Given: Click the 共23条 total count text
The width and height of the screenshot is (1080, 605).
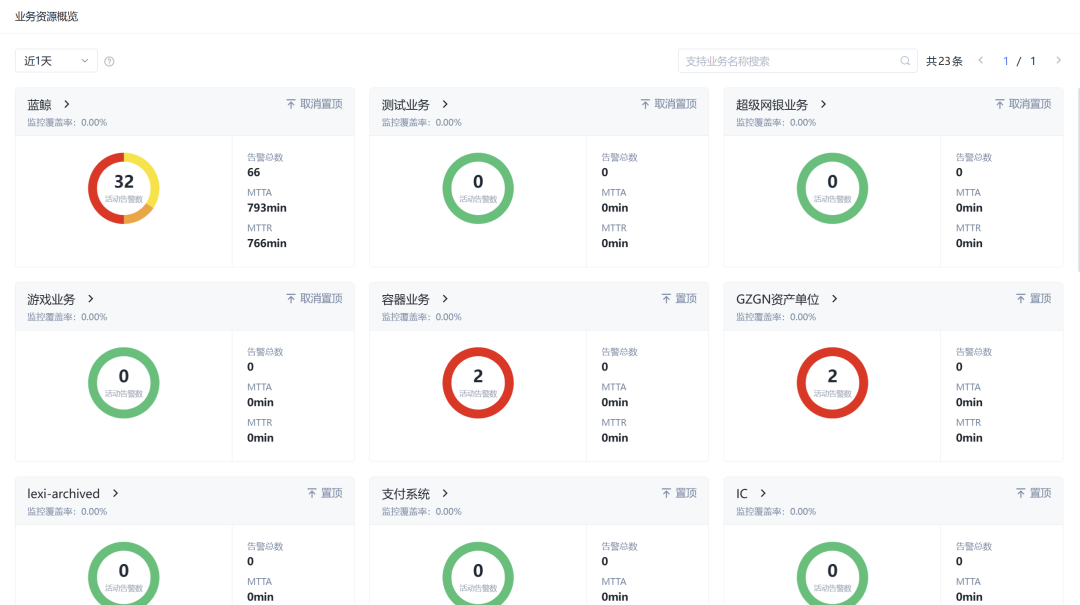Looking at the screenshot, I should tap(944, 61).
